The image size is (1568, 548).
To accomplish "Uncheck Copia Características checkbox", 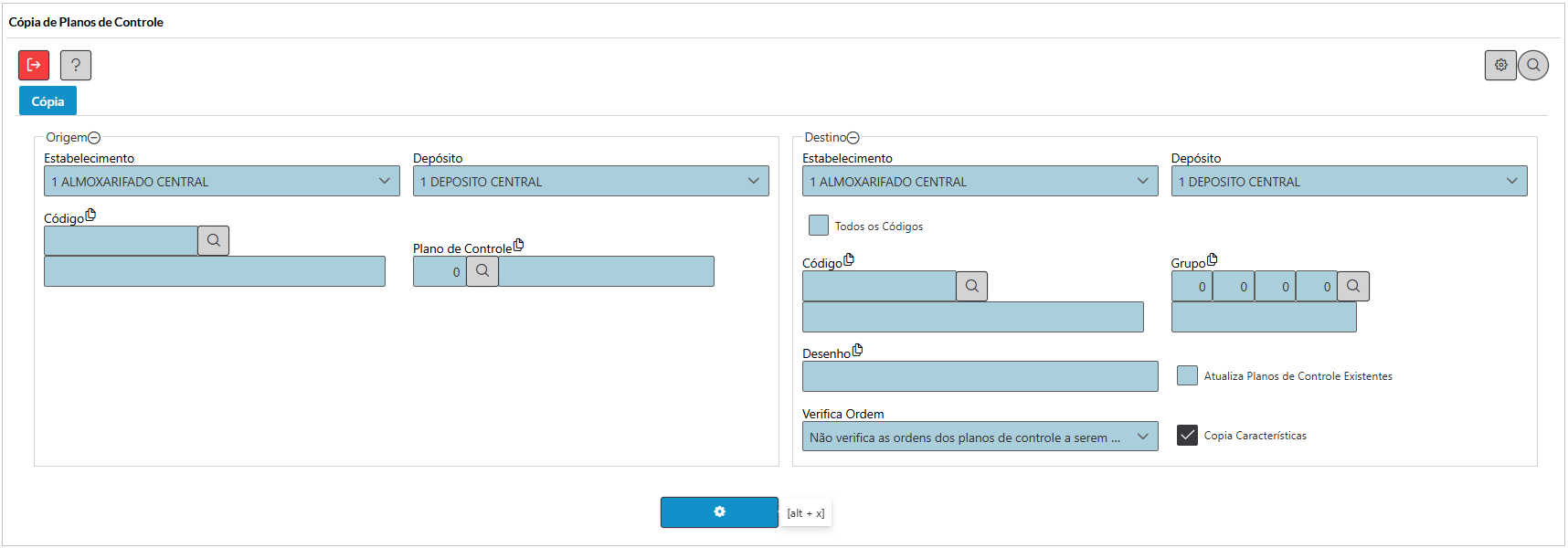I will pos(1187,436).
